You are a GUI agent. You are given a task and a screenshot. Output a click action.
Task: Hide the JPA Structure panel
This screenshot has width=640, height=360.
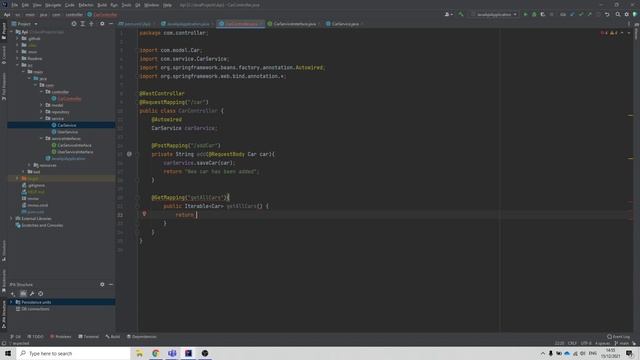(111, 284)
